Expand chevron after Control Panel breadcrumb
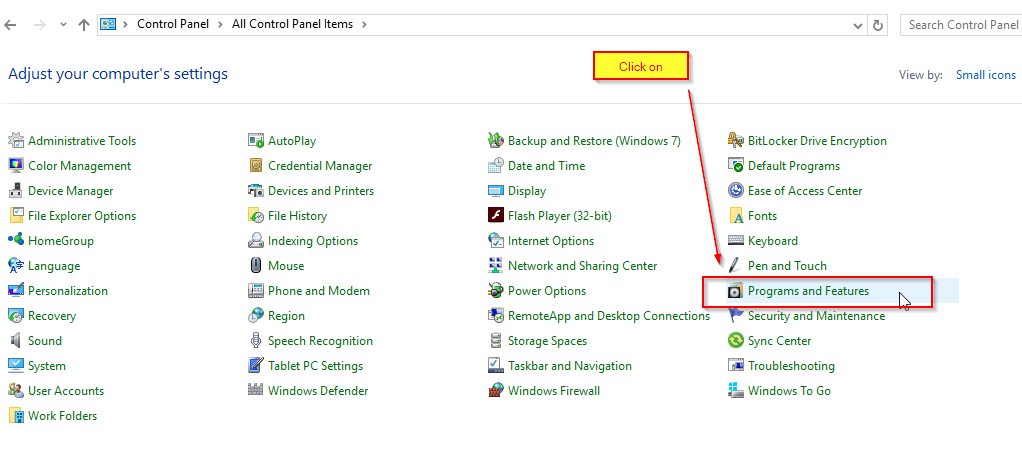This screenshot has height=467, width=1022. (x=220, y=24)
